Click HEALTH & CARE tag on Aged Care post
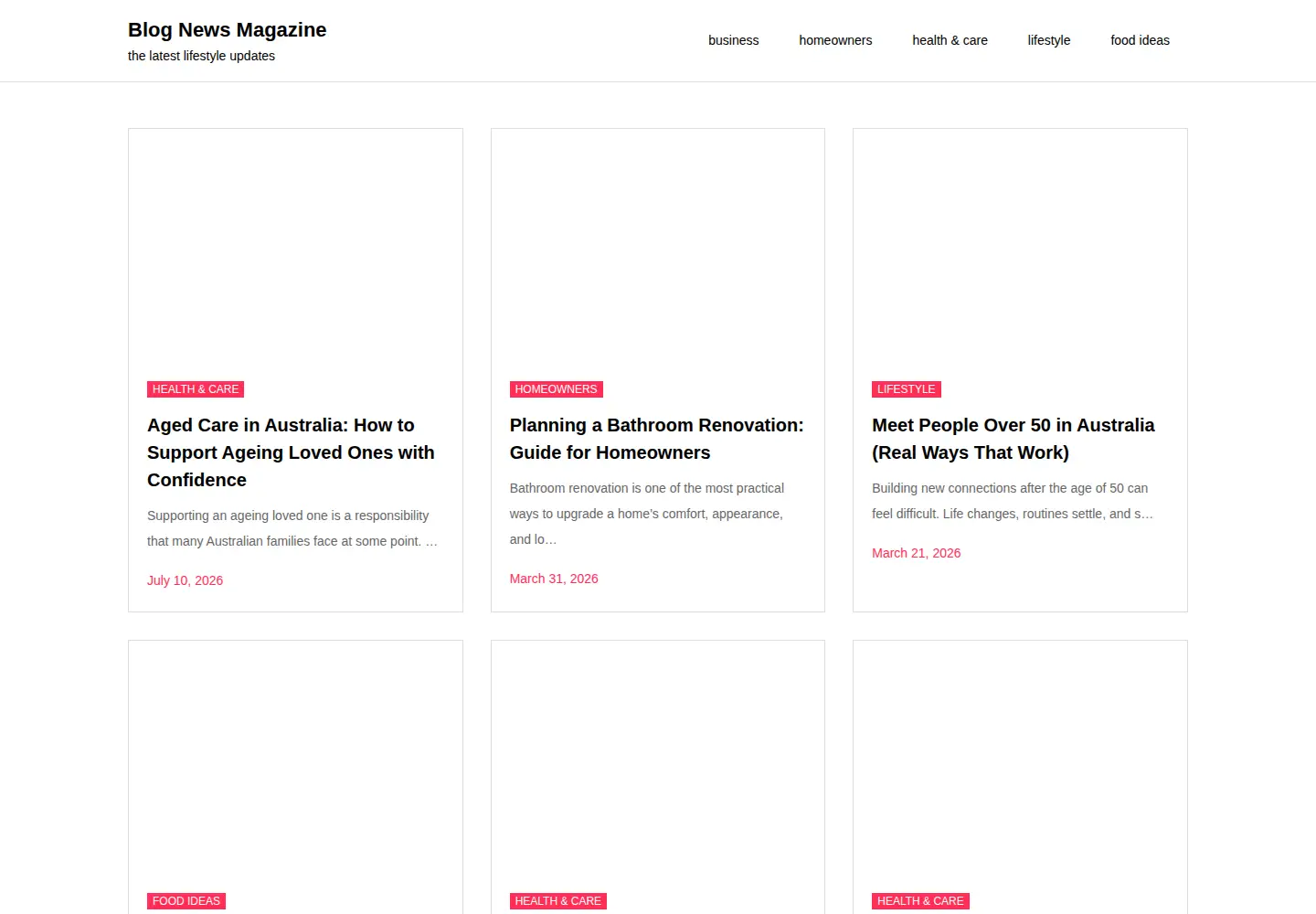Screen dimensions: 1316x914 tap(196, 389)
